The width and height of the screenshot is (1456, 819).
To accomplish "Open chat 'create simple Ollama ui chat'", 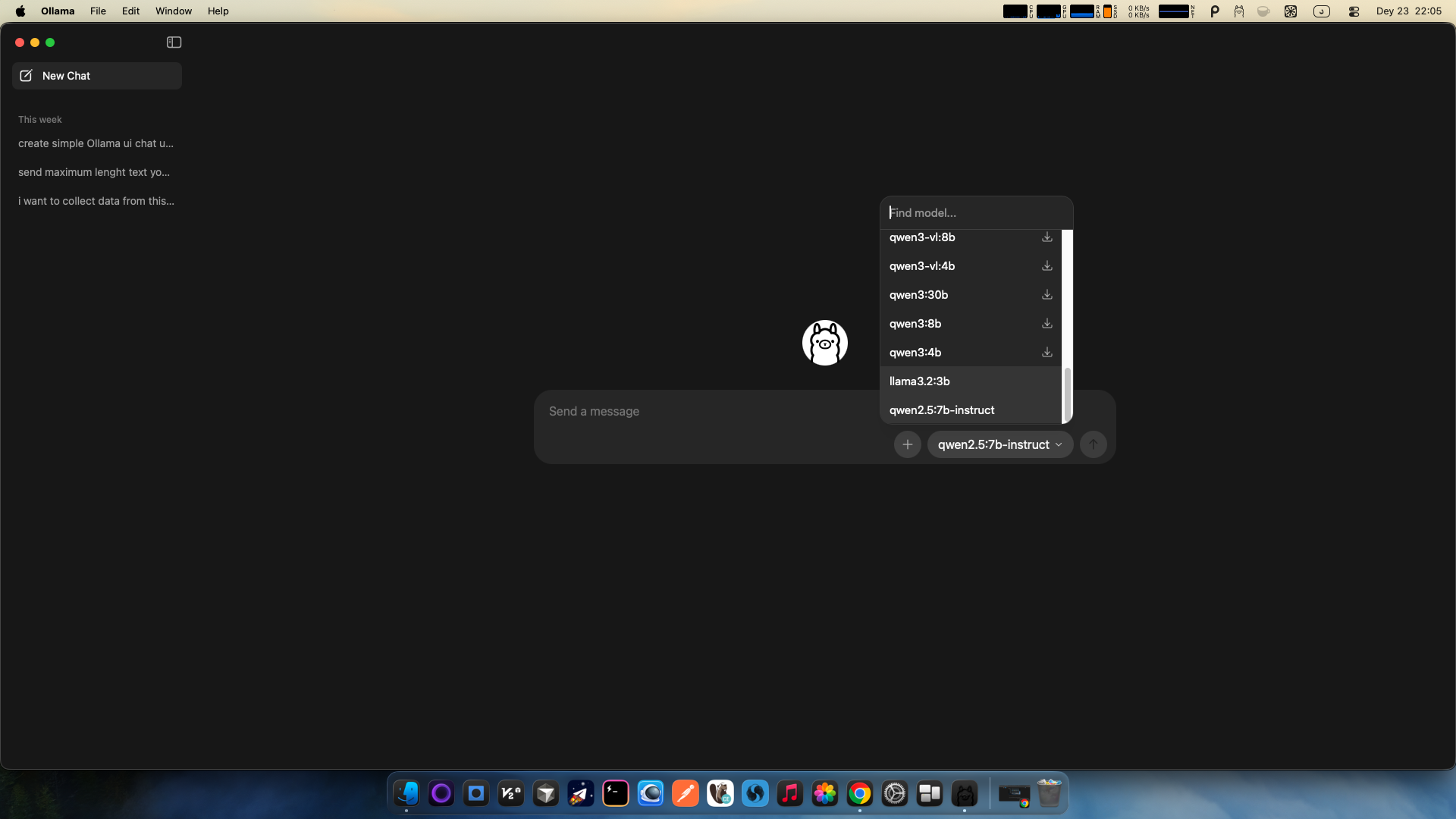I will tap(96, 143).
